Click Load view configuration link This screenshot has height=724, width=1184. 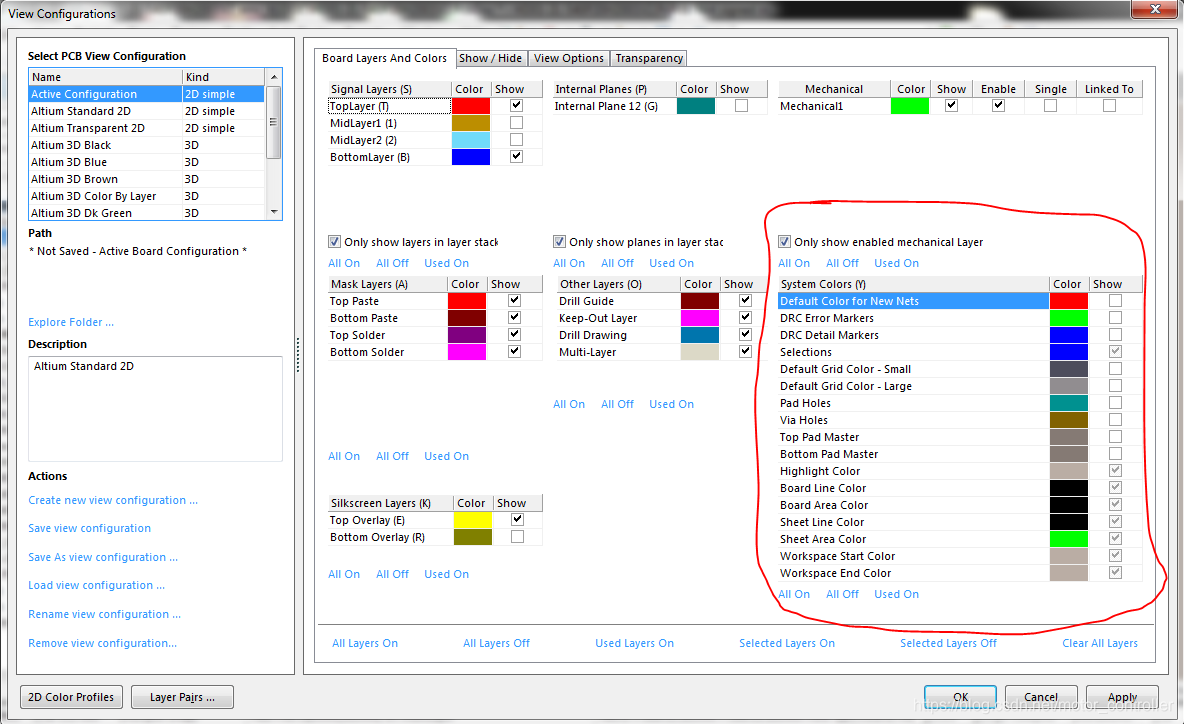[x=96, y=585]
